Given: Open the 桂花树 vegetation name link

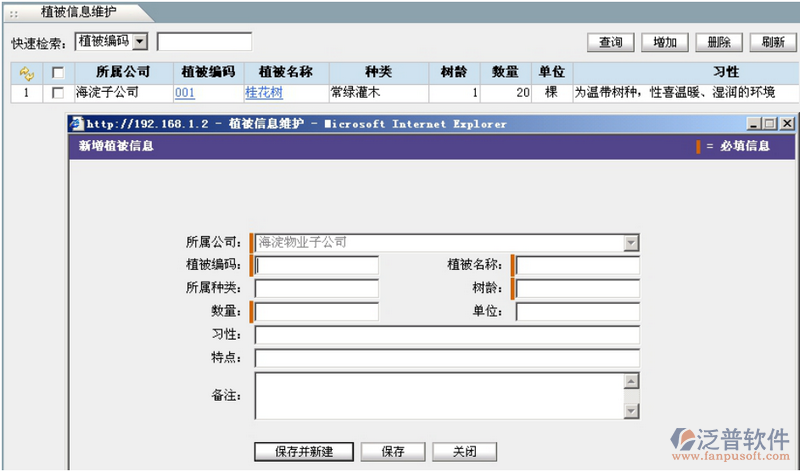Looking at the screenshot, I should 264,92.
